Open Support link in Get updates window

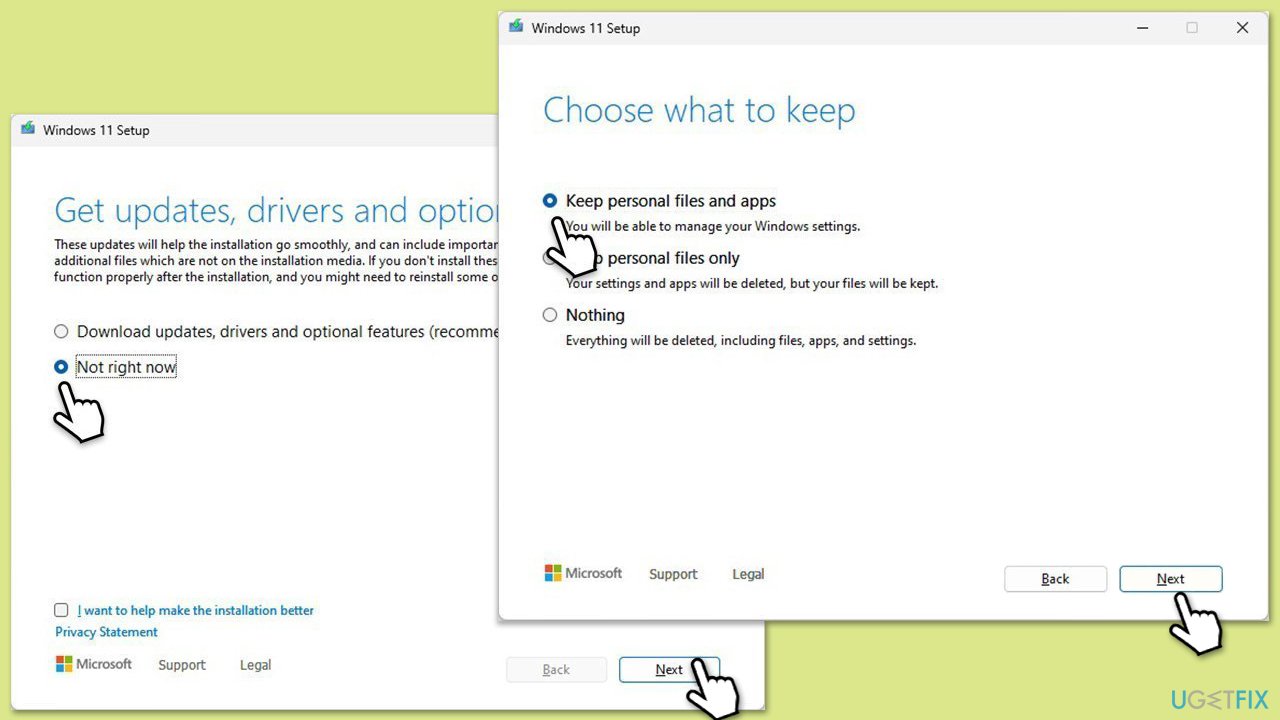coord(182,665)
